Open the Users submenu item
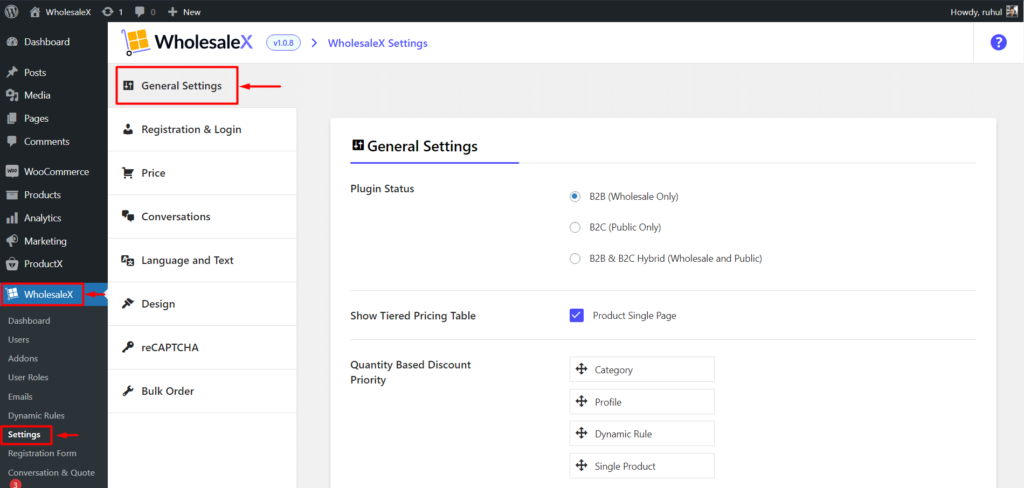 [18, 340]
